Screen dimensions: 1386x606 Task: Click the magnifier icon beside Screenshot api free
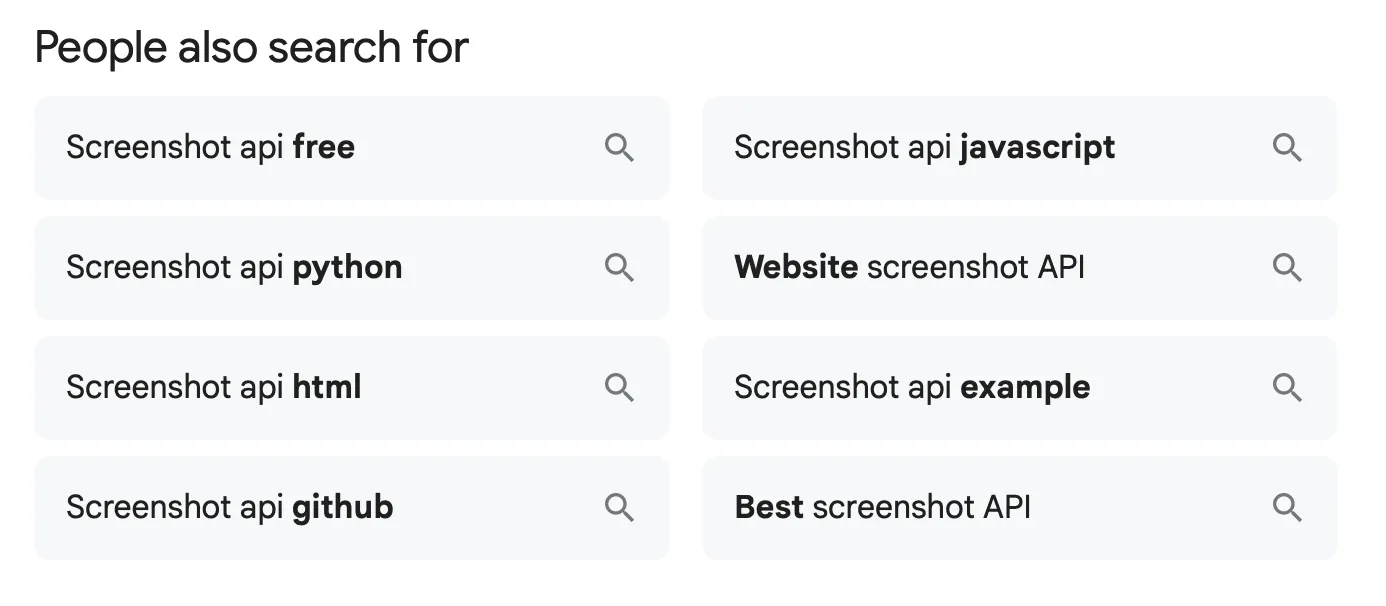coord(619,148)
